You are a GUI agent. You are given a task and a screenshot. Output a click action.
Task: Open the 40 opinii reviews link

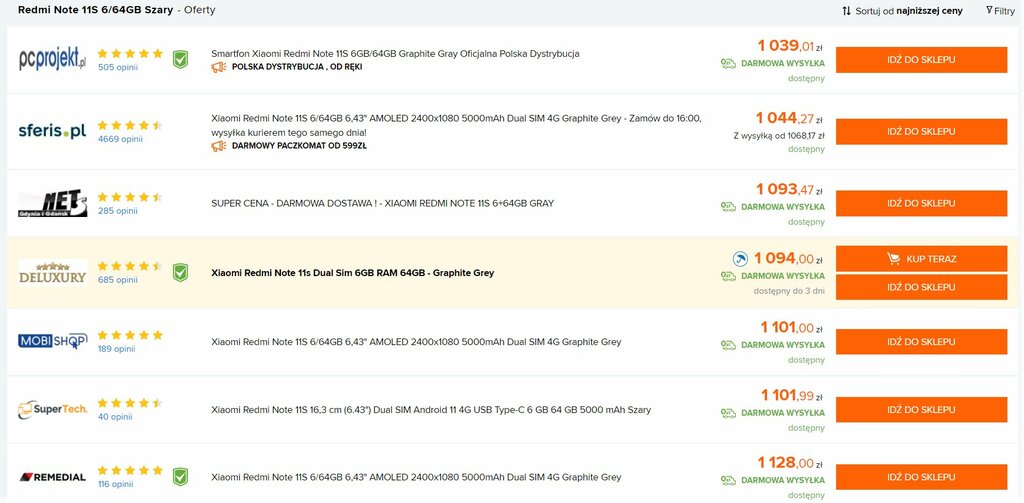click(x=116, y=417)
